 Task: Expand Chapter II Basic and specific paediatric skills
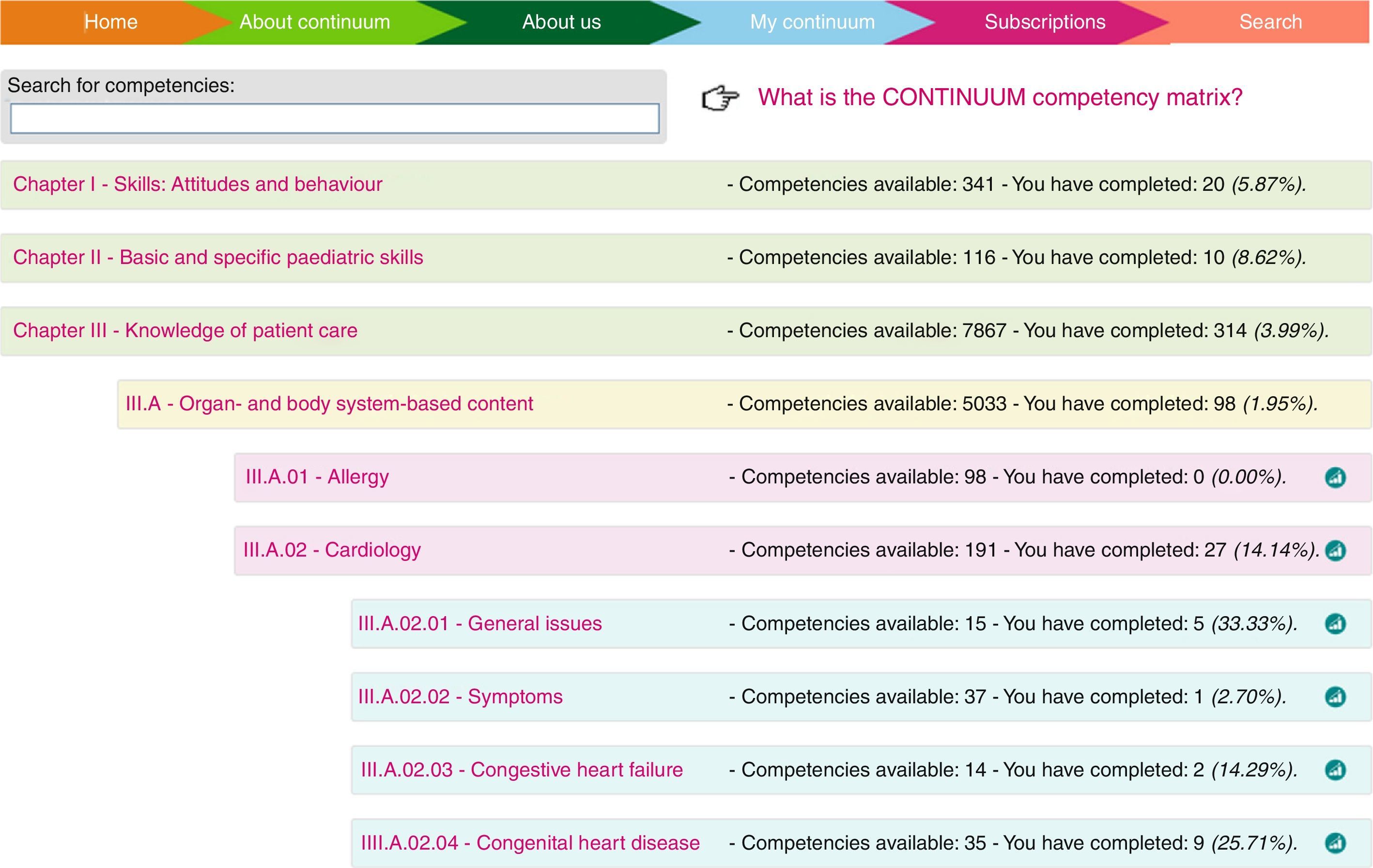[x=218, y=257]
